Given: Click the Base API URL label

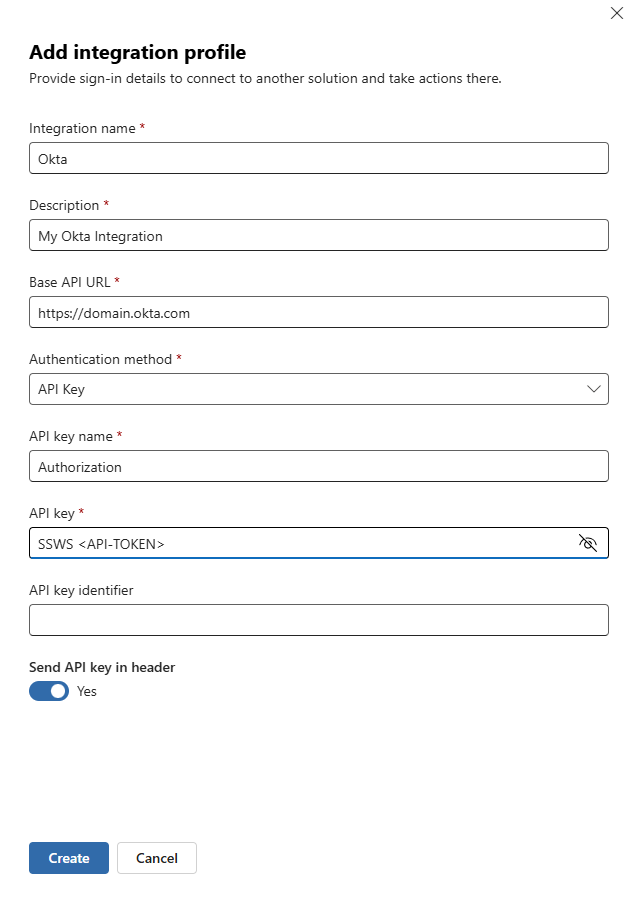Looking at the screenshot, I should (69, 282).
